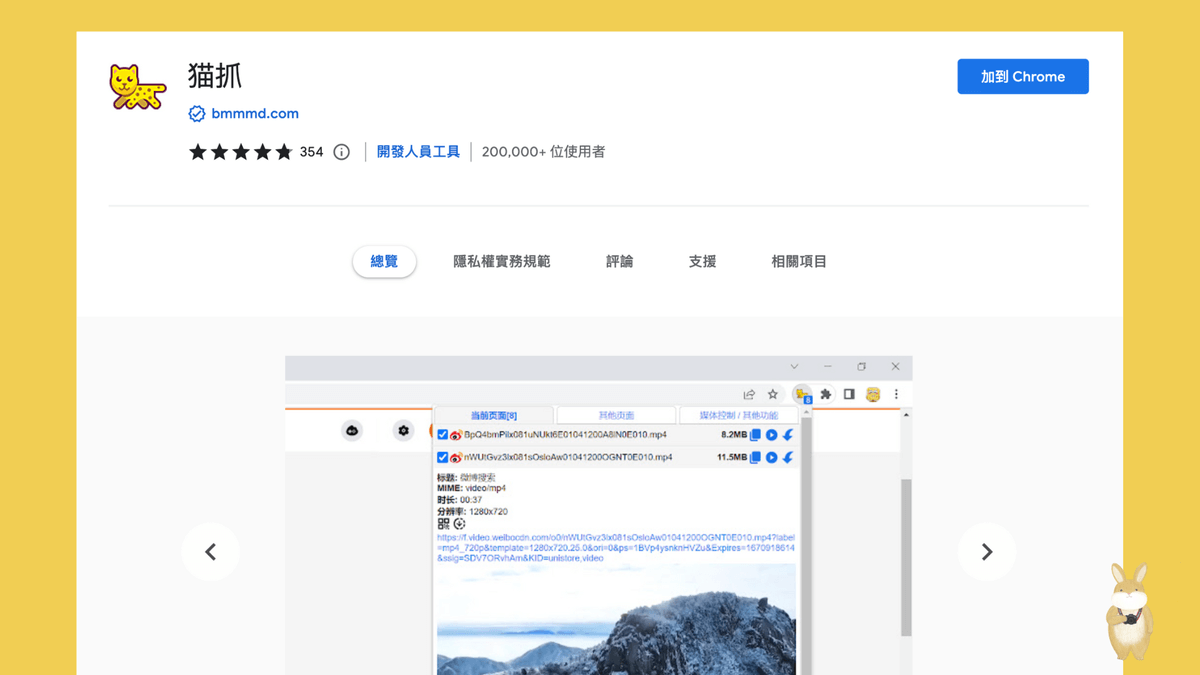This screenshot has width=1200, height=675.
Task: Click the tab search chevron in preview
Action: coord(794,367)
